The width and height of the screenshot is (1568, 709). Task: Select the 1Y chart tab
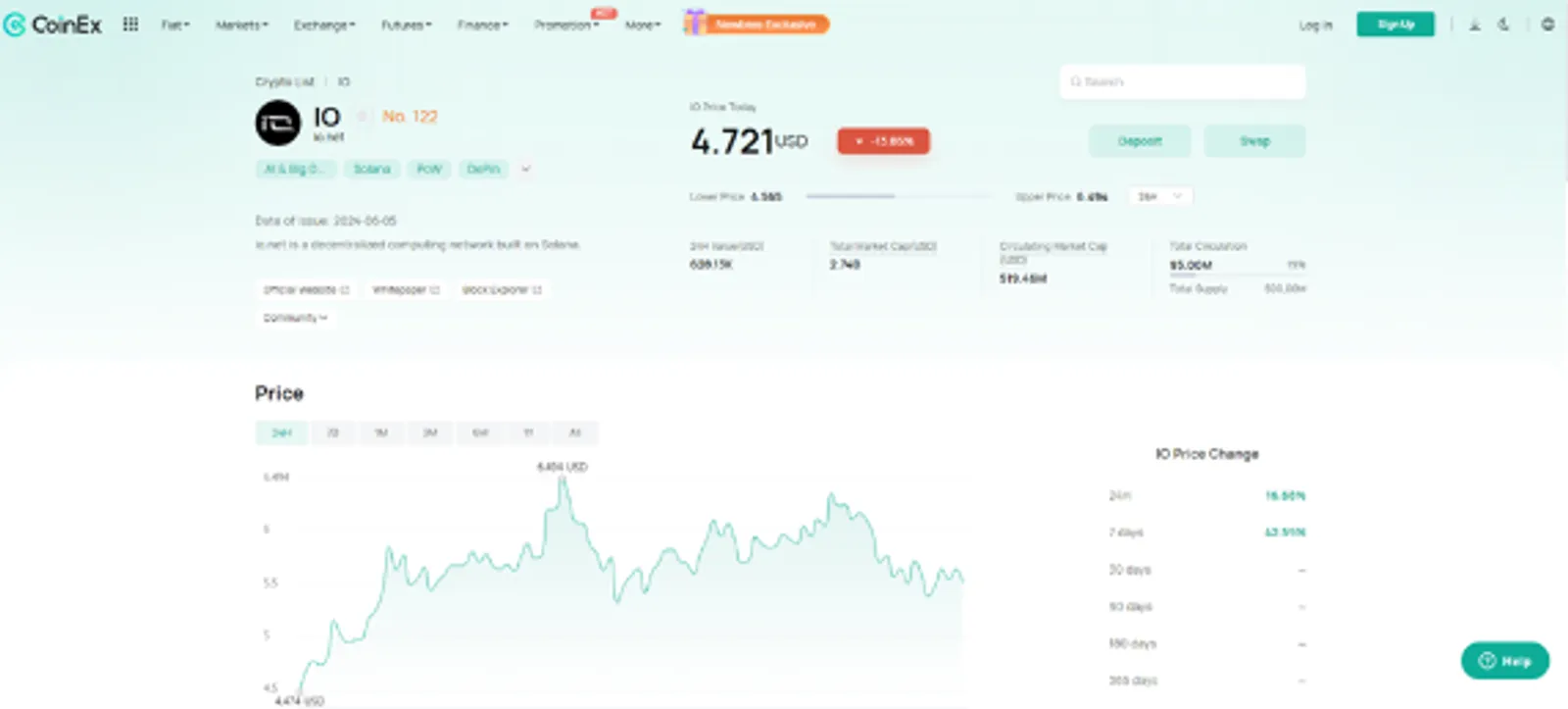pos(528,432)
